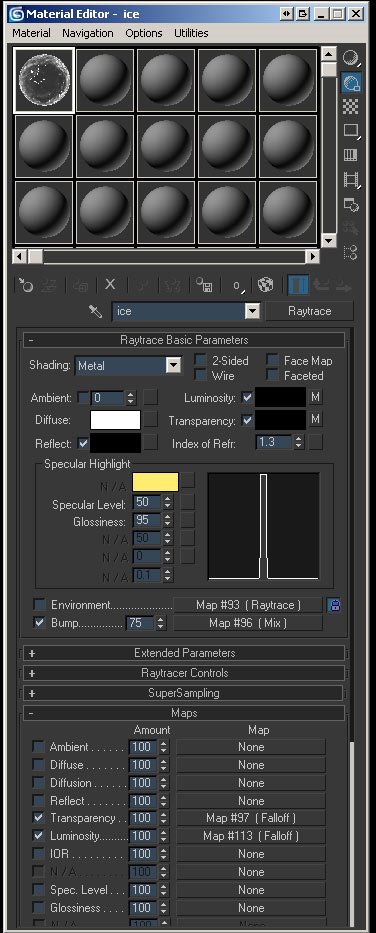Click the yellow specular color swatch
Screen dimensions: 376x933
click(x=155, y=482)
